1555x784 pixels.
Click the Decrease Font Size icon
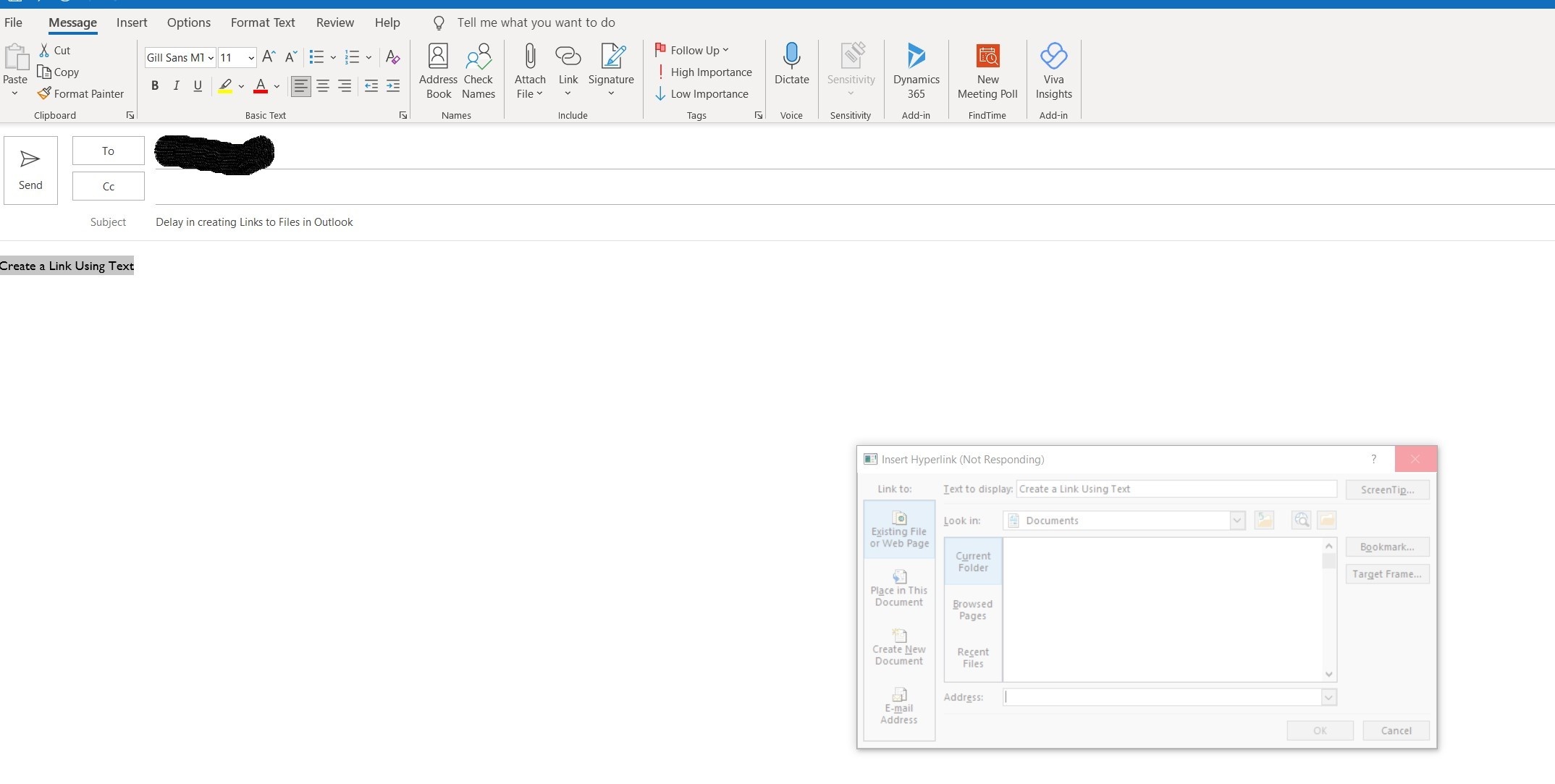(291, 56)
